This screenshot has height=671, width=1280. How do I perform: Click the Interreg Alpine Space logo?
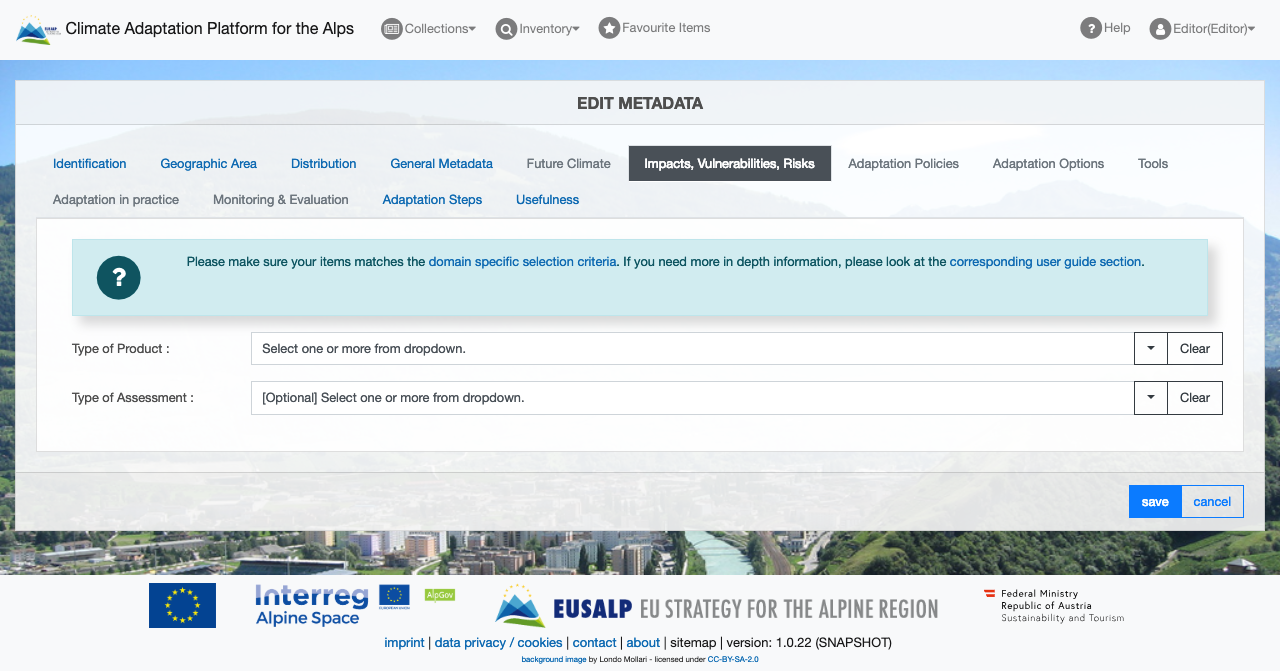pyautogui.click(x=311, y=605)
